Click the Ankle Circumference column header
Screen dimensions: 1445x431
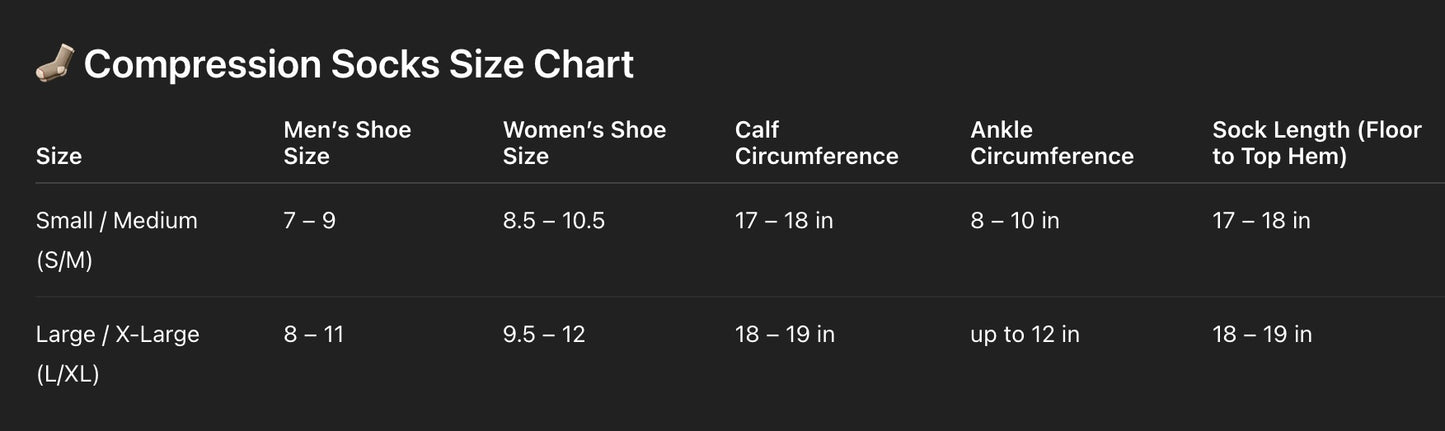click(x=1051, y=143)
